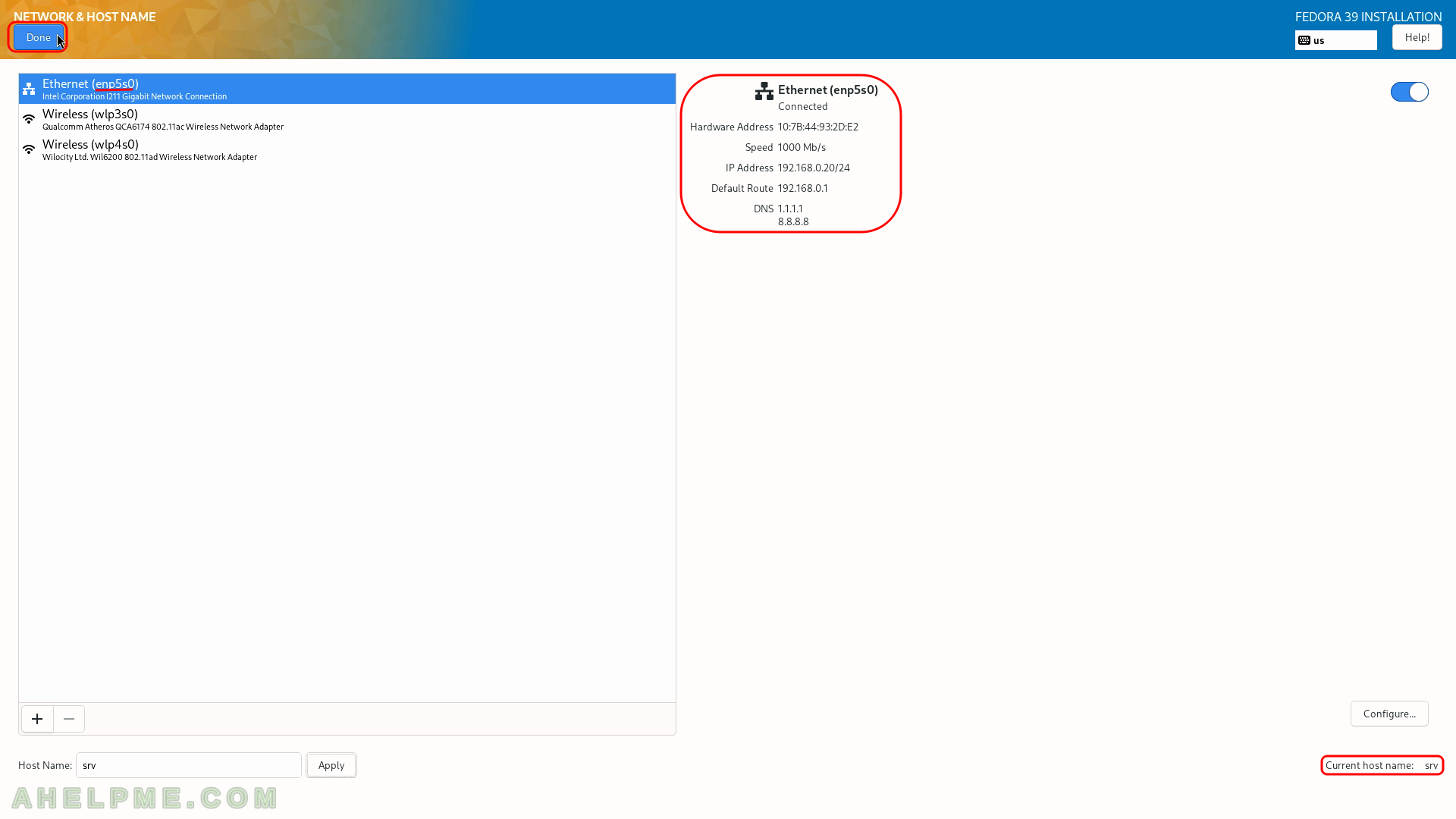The image size is (1456, 819).
Task: Click the Qualcomm Atheros QCA6174 description
Action: tap(163, 127)
